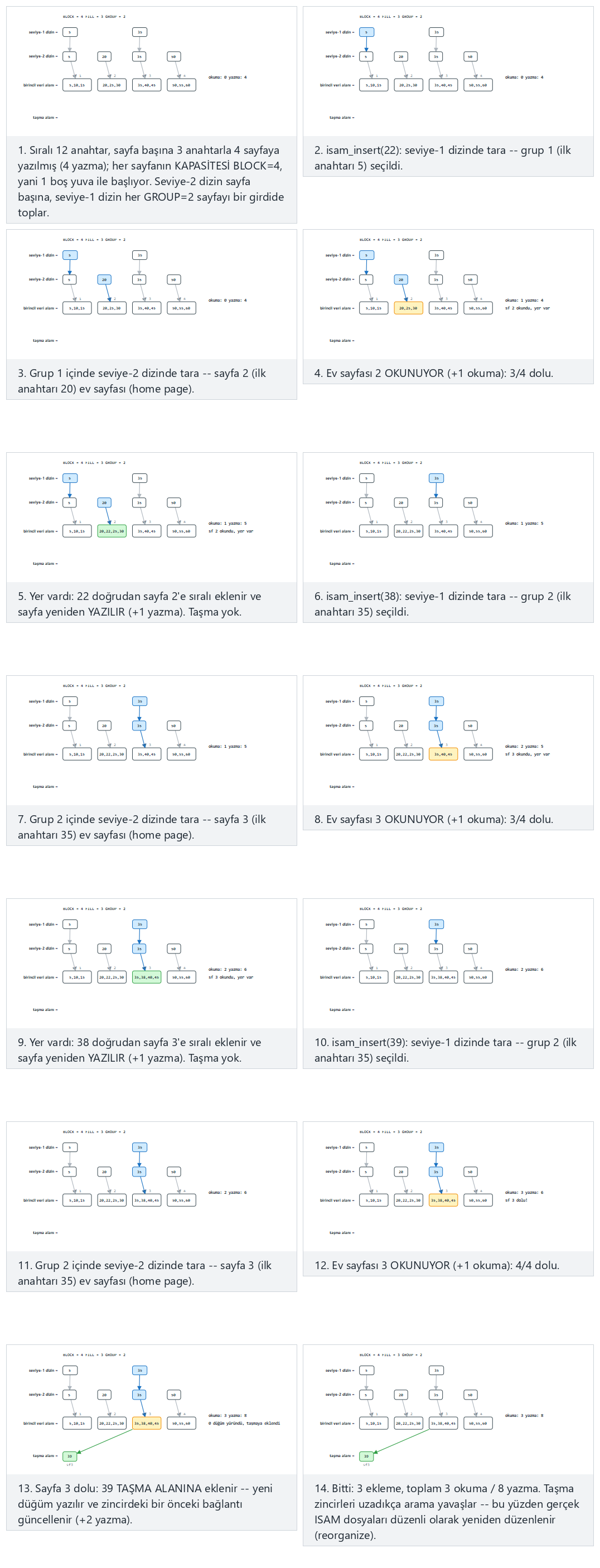Open step 1 diagram with 12 sorted keys
The width and height of the screenshot is (600, 1568).
click(x=152, y=71)
